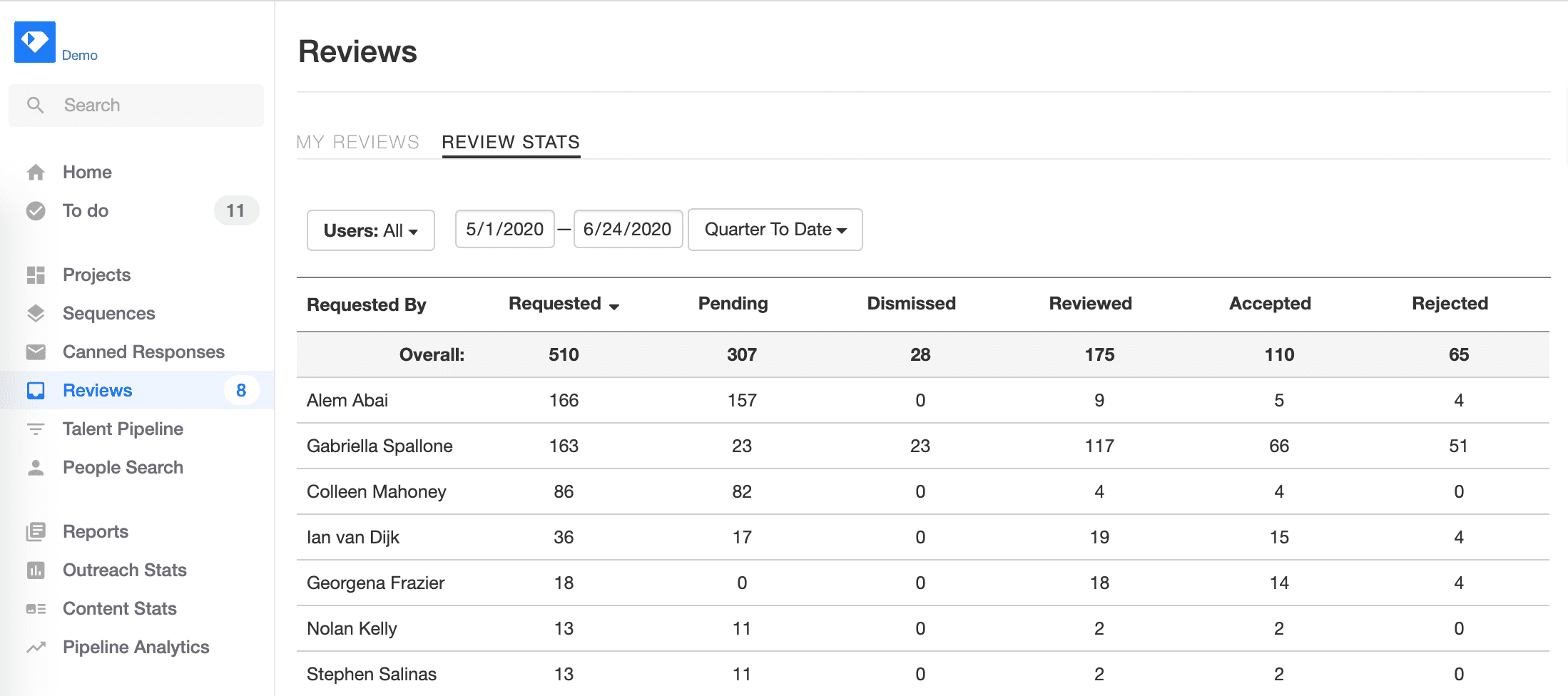Screen dimensions: 1568x696
Task: Open Reports in the sidebar
Action: point(96,532)
